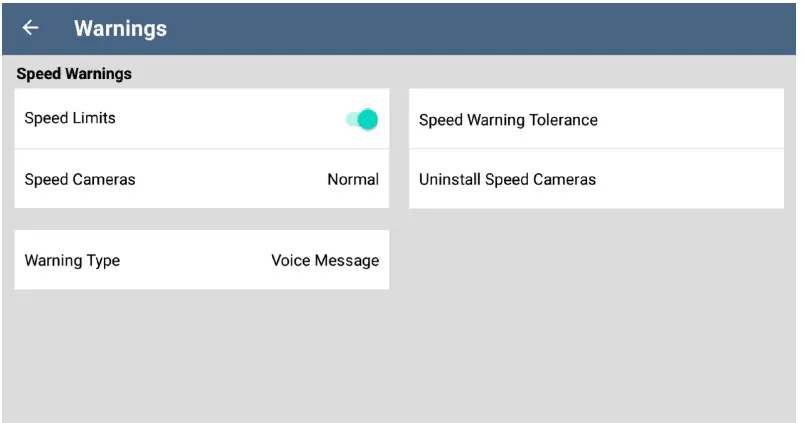Tap the Warning Type row label
The image size is (804, 423).
point(72,260)
